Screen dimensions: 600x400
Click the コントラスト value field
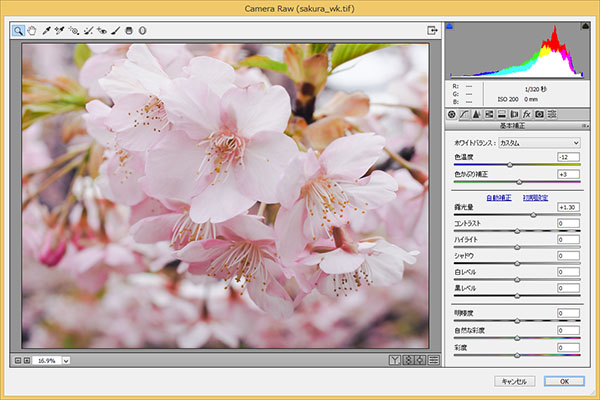click(568, 223)
